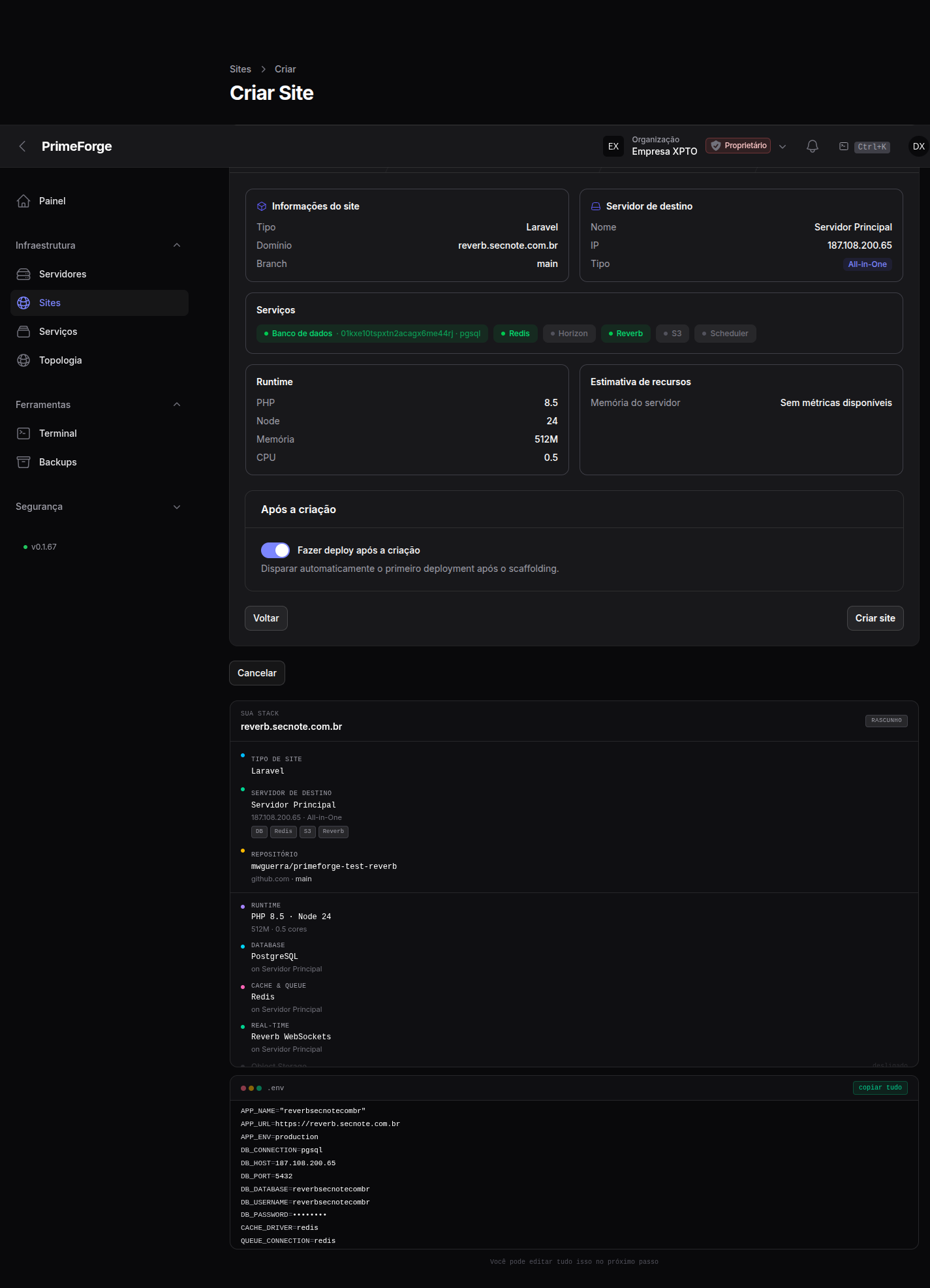The width and height of the screenshot is (930, 1288).
Task: Click the Terminal icon in sidebar
Action: (x=23, y=433)
